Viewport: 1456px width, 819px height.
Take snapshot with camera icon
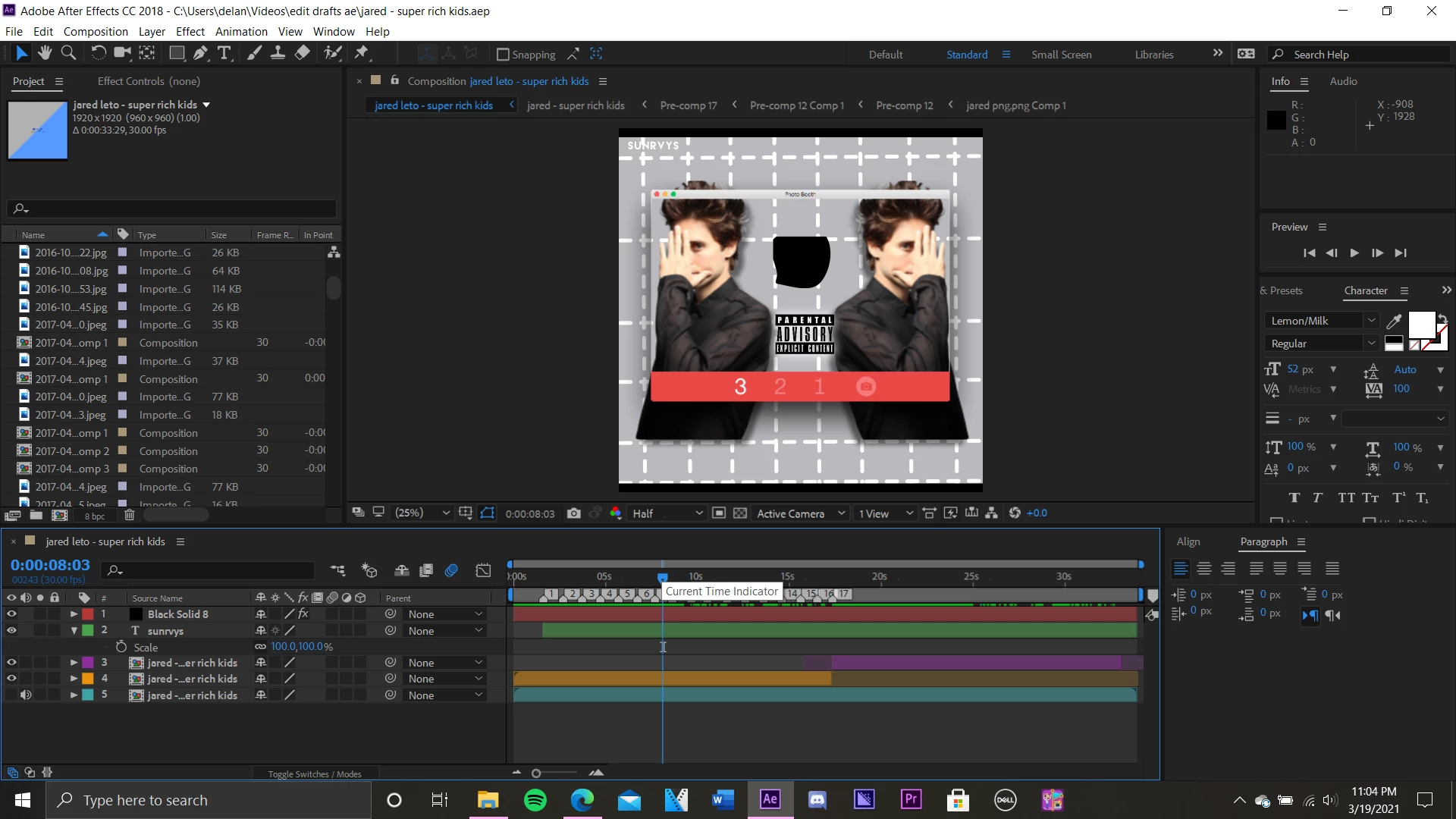coord(574,513)
